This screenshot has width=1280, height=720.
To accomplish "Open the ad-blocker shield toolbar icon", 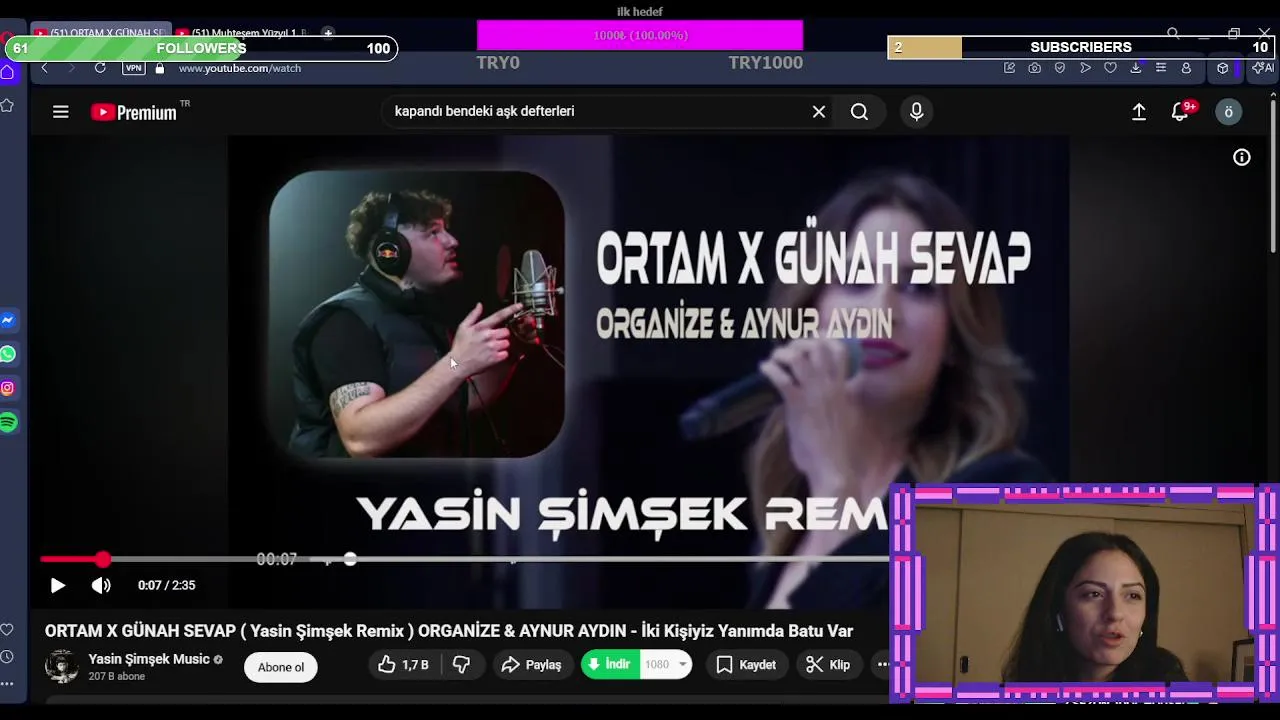I will pyautogui.click(x=1060, y=68).
